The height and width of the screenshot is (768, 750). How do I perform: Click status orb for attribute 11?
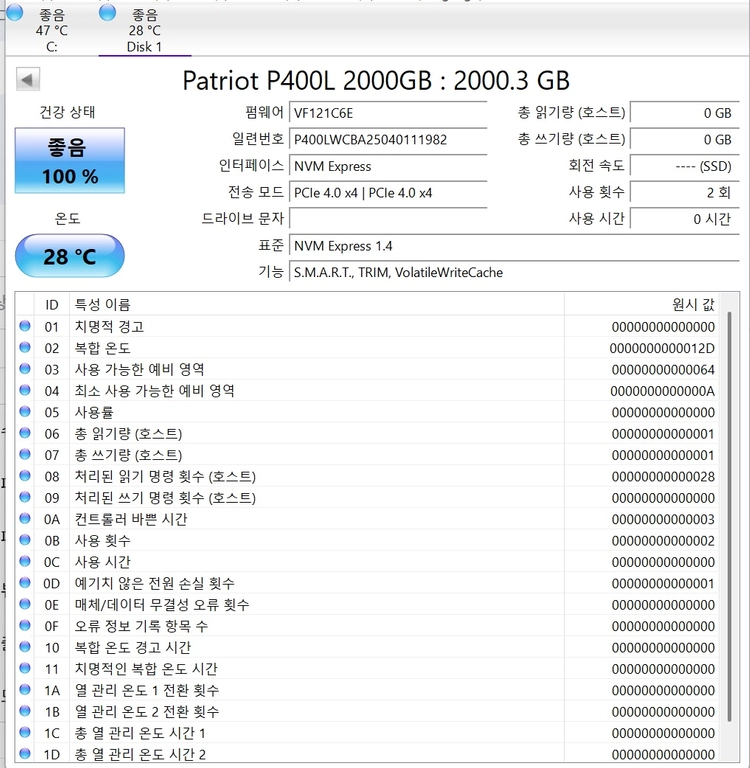coord(25,668)
